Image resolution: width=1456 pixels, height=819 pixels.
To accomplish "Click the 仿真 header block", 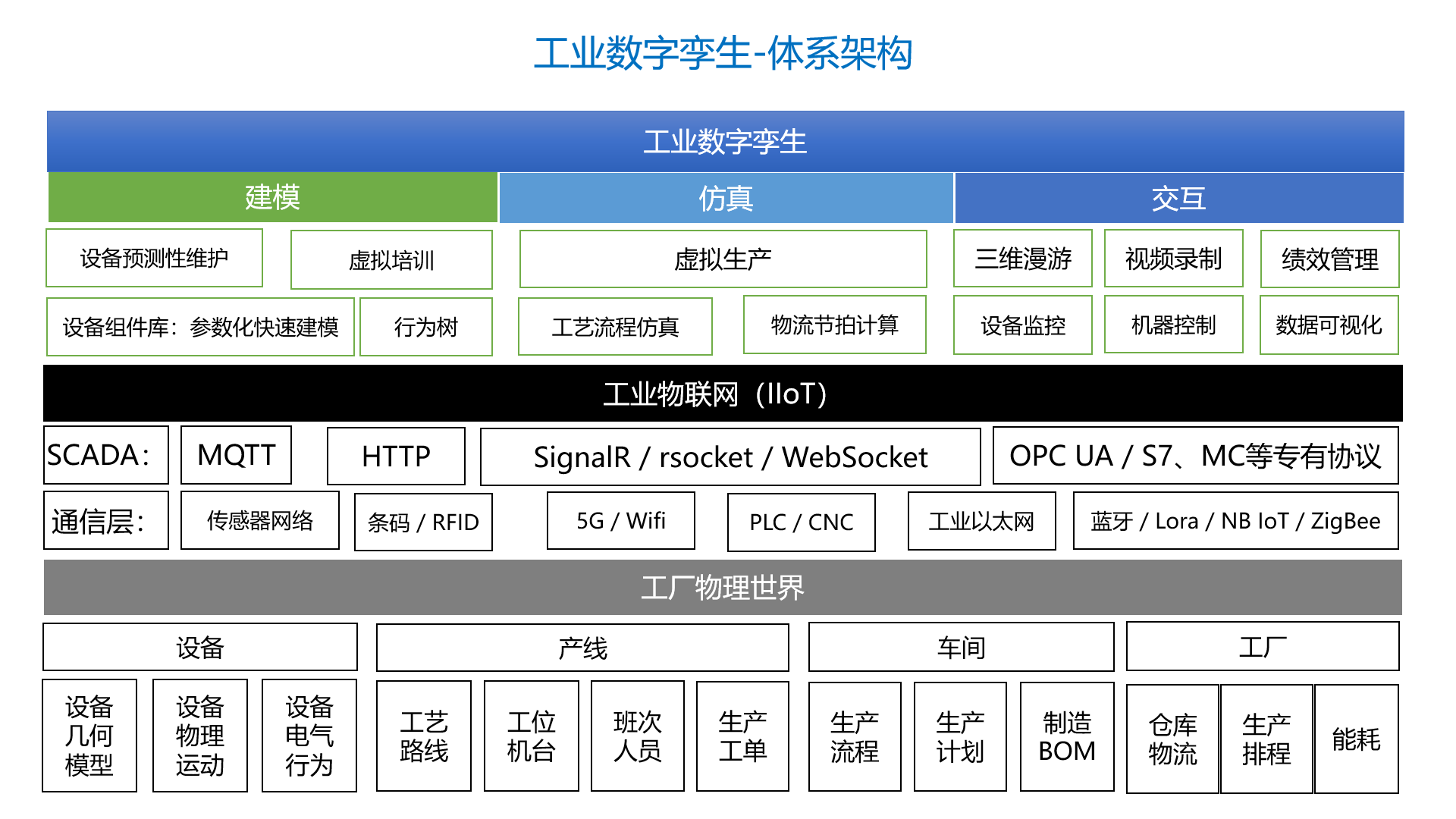I will (x=726, y=198).
